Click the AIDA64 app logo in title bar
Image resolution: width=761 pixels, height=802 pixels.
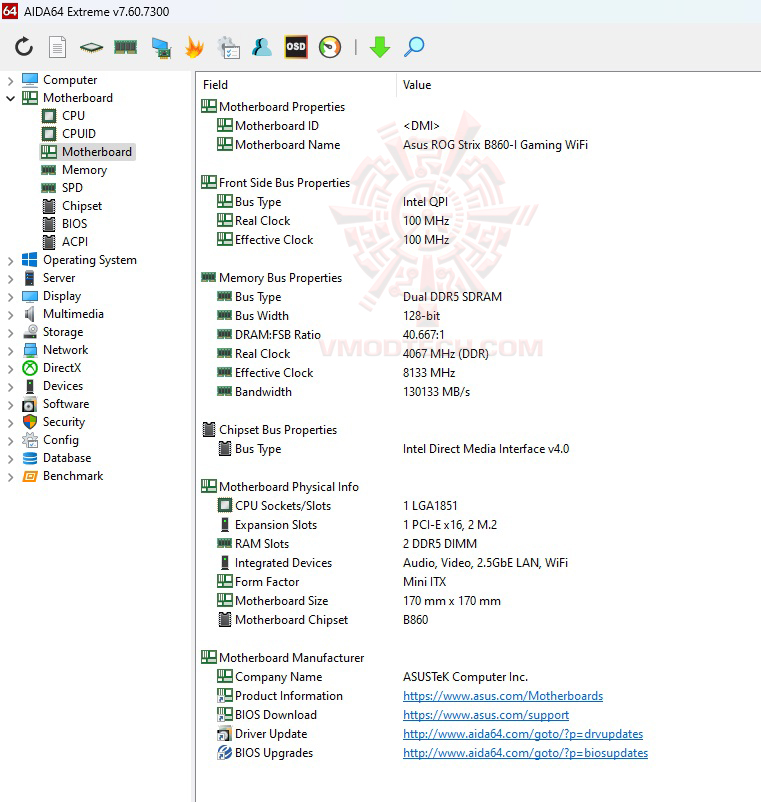10,11
